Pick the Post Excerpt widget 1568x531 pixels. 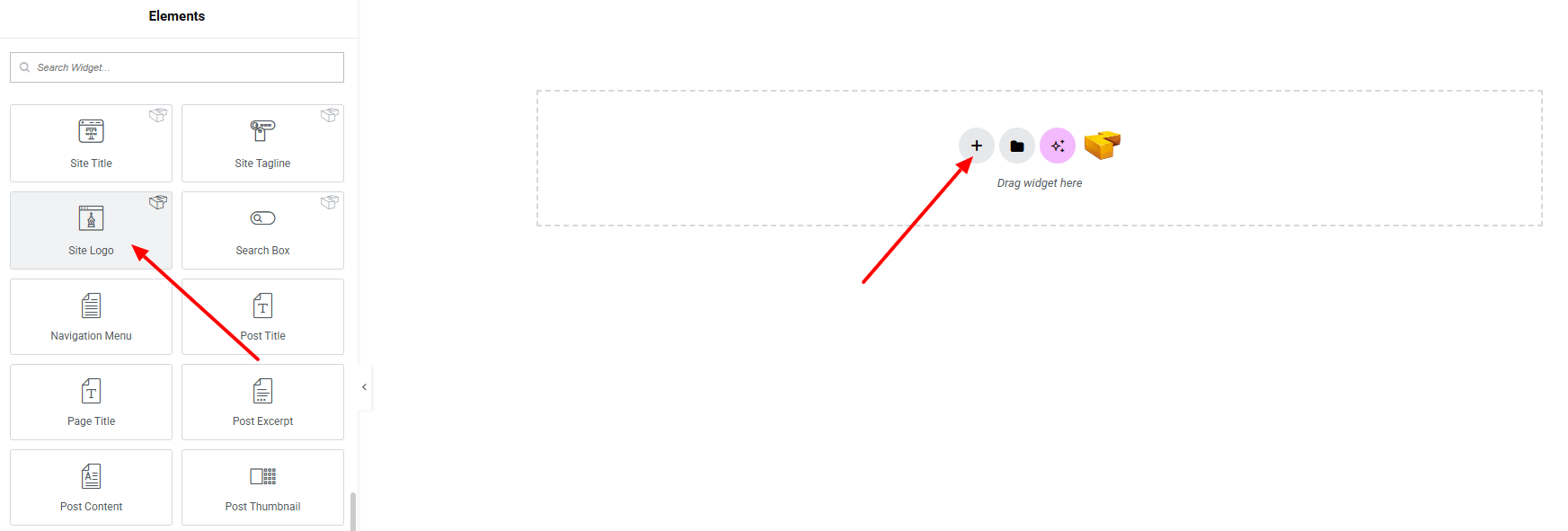(262, 402)
